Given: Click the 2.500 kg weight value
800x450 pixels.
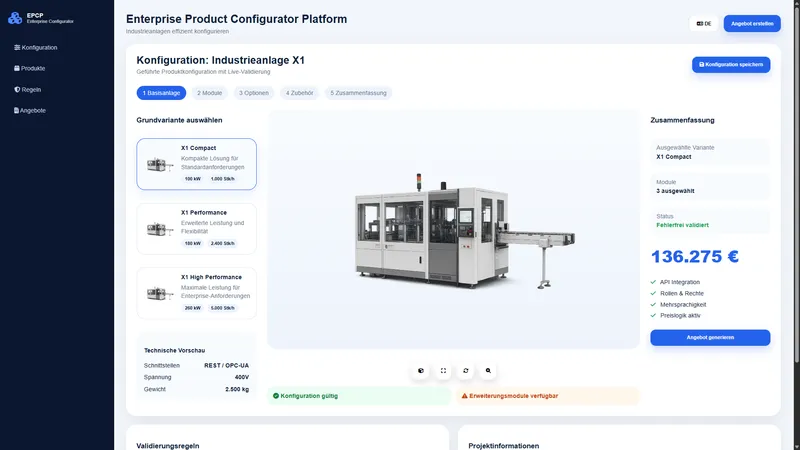Looking at the screenshot, I should pyautogui.click(x=237, y=389).
